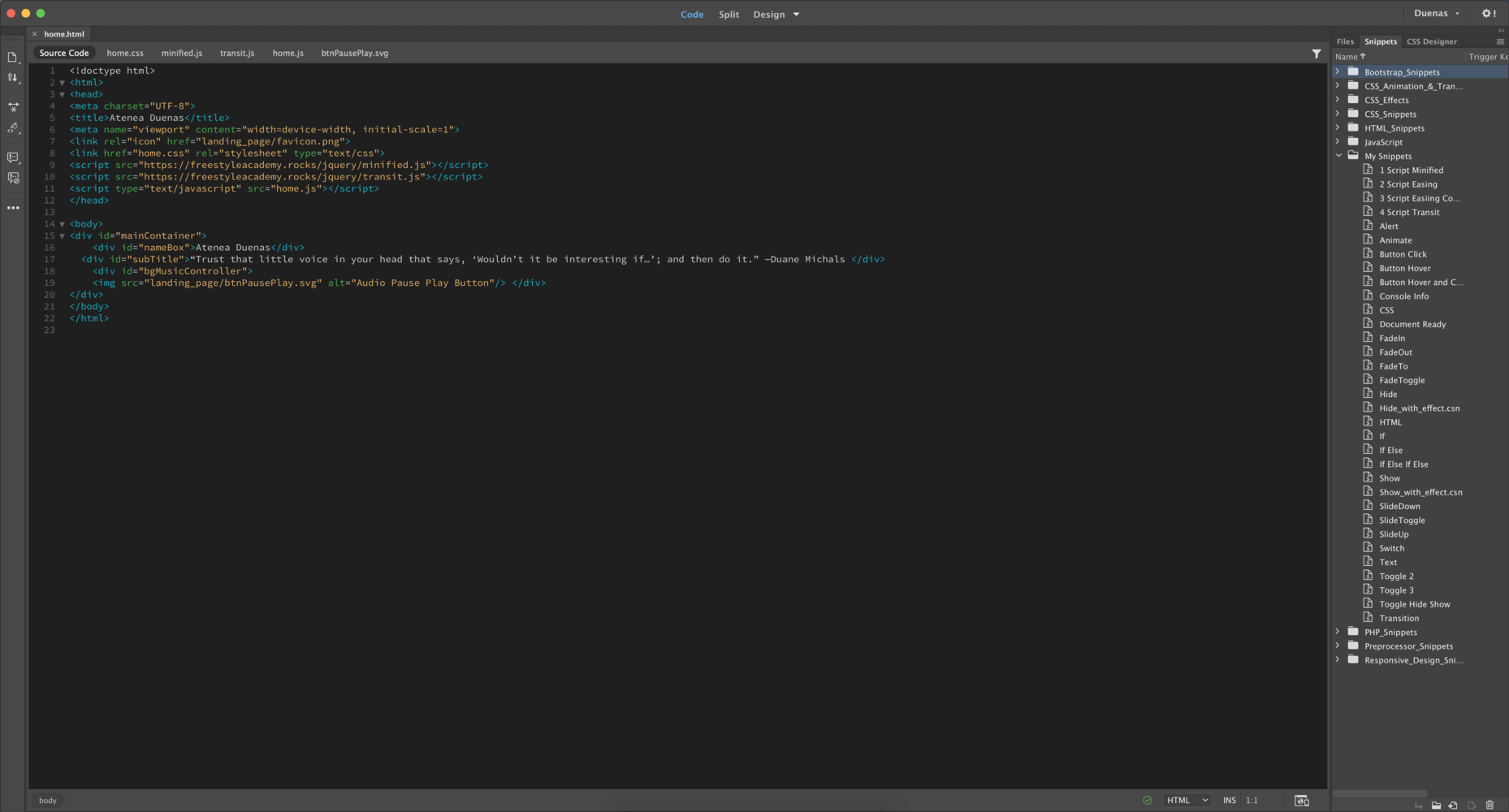This screenshot has width=1509, height=812.
Task: Select the If Else If Else snippet
Action: [x=1403, y=464]
